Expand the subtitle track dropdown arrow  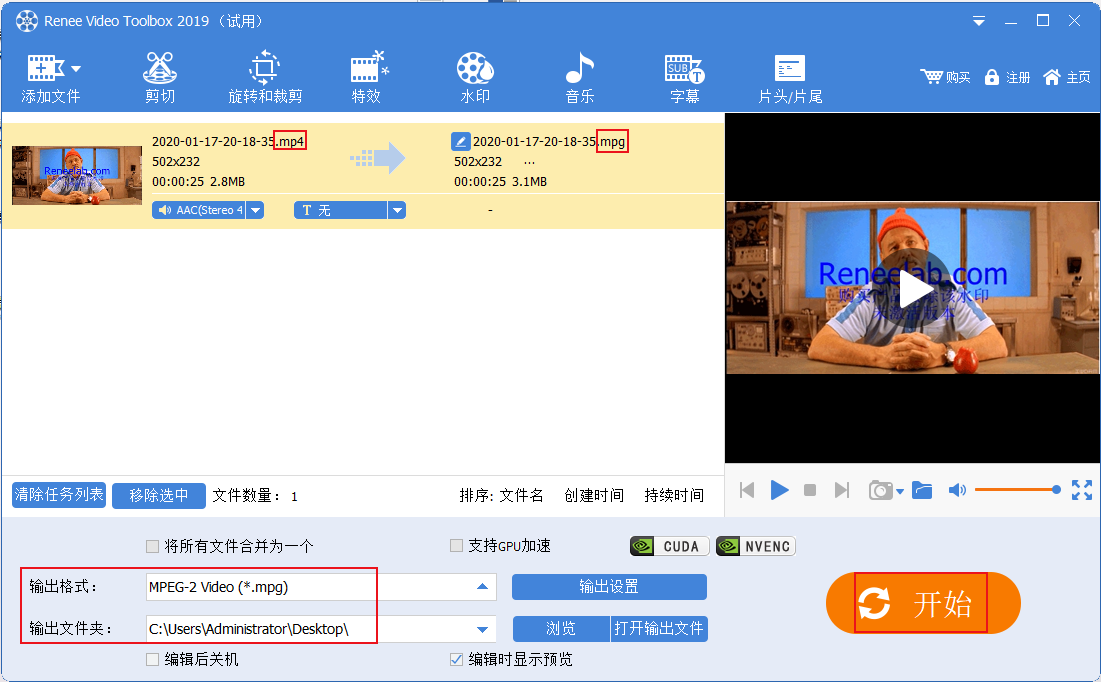(397, 210)
